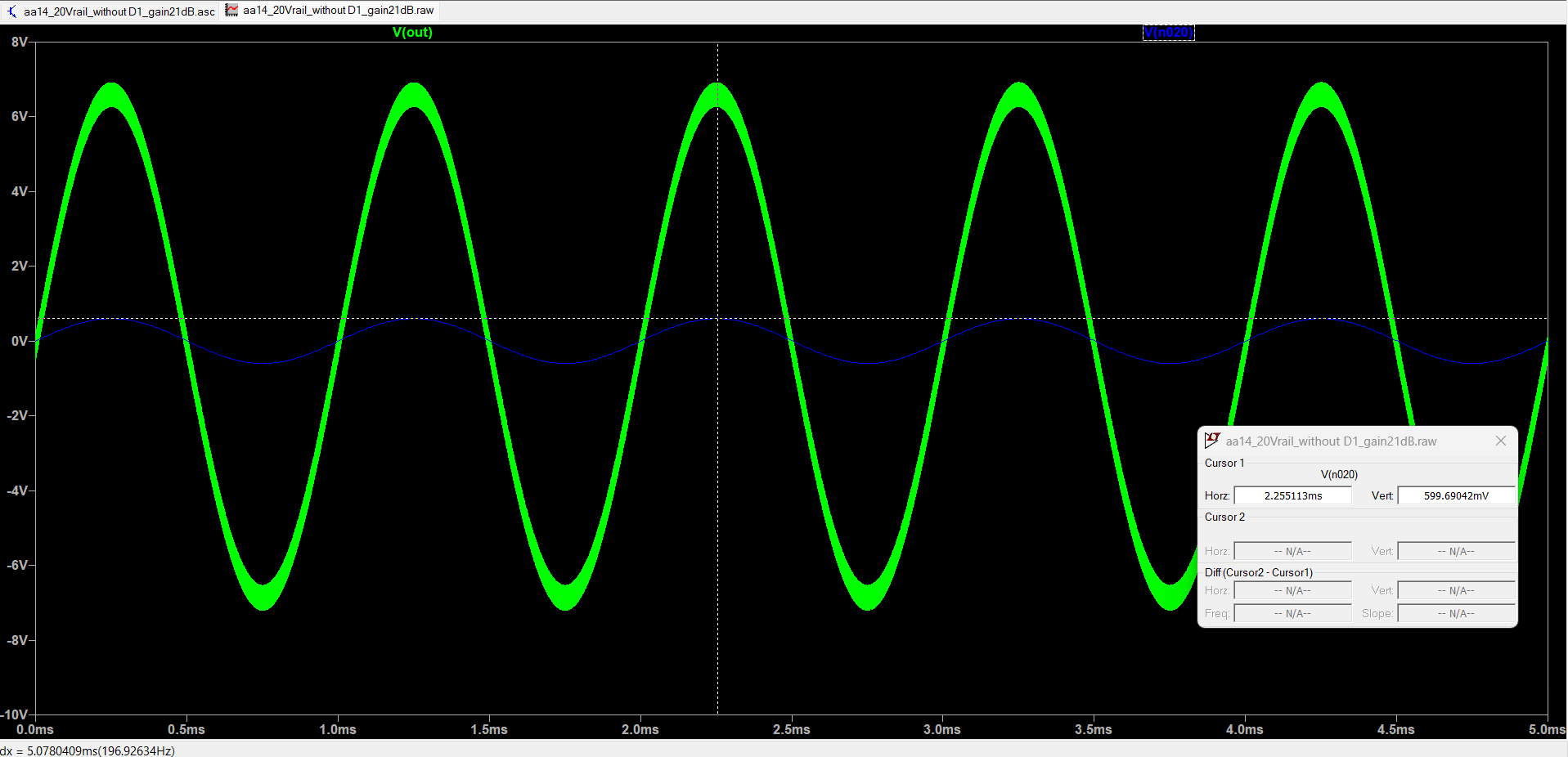Click the Diff Horz N/A field

click(x=1292, y=590)
